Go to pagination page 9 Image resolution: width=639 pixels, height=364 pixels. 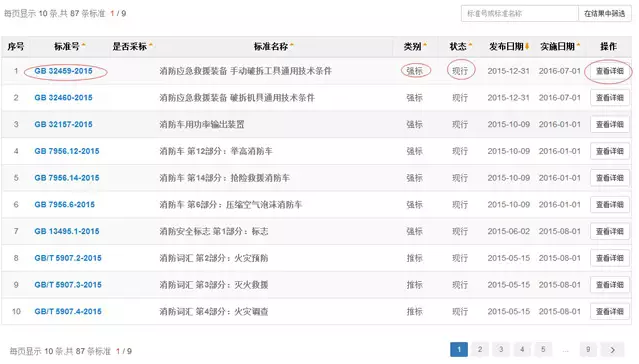(588, 349)
